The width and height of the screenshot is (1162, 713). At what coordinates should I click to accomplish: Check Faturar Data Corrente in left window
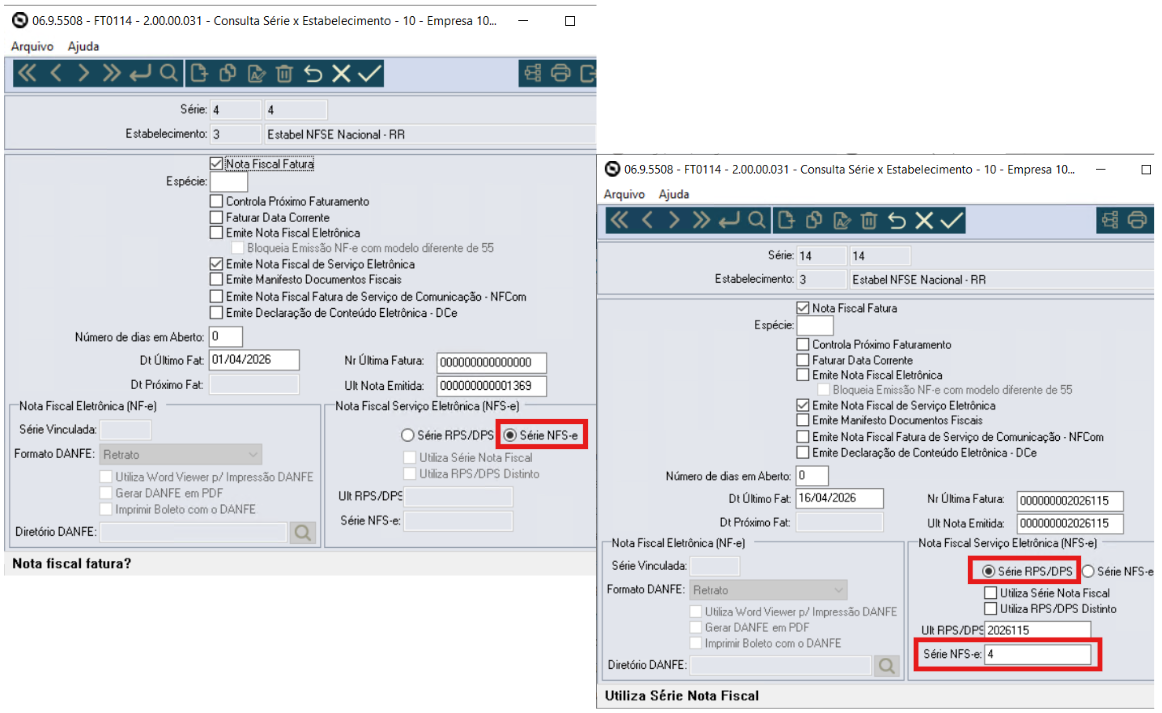coord(216,217)
